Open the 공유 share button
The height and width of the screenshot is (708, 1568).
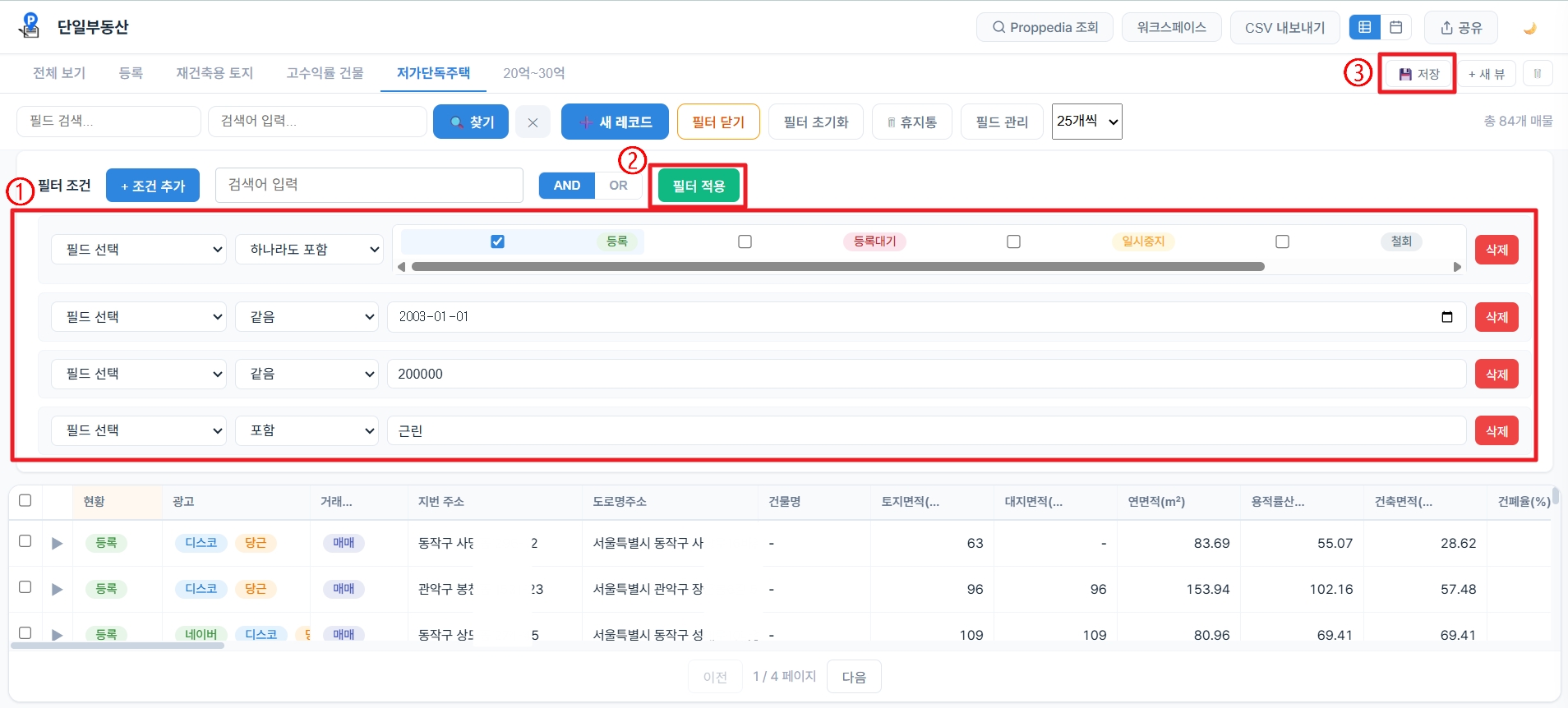point(1460,27)
